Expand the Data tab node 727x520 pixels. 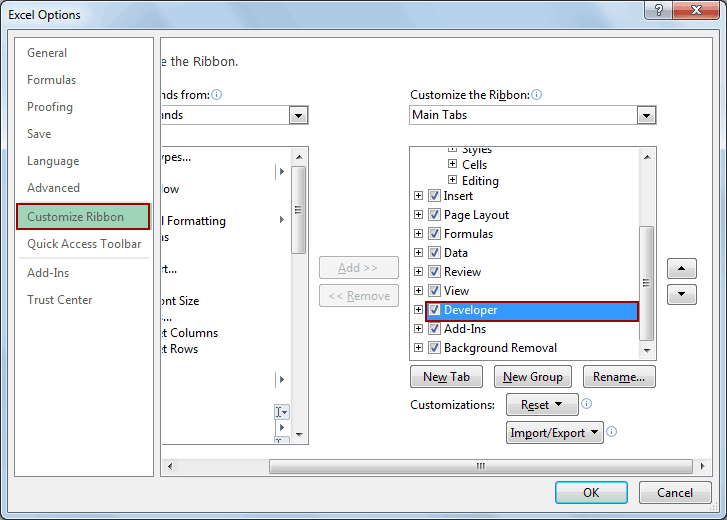pyautogui.click(x=418, y=253)
